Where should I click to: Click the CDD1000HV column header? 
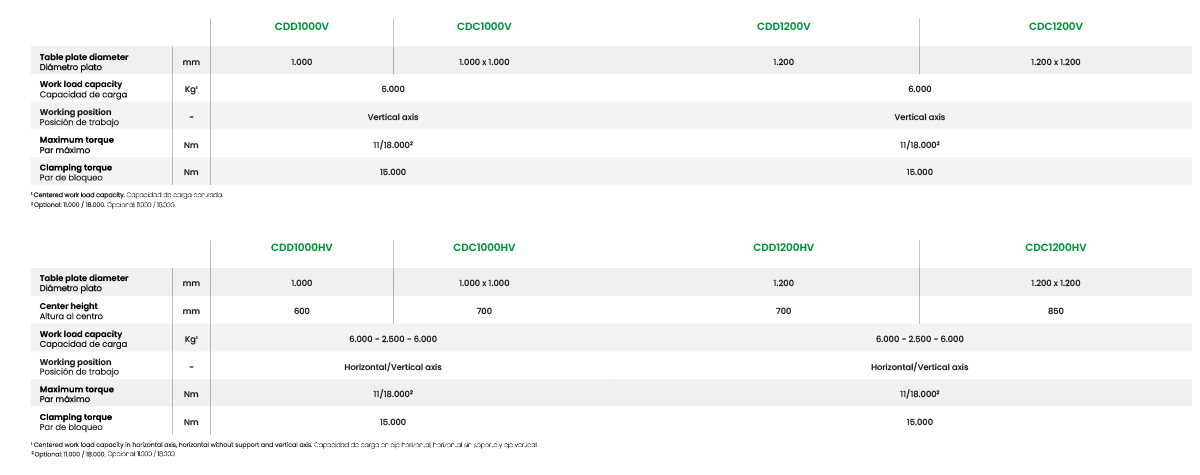coord(301,247)
